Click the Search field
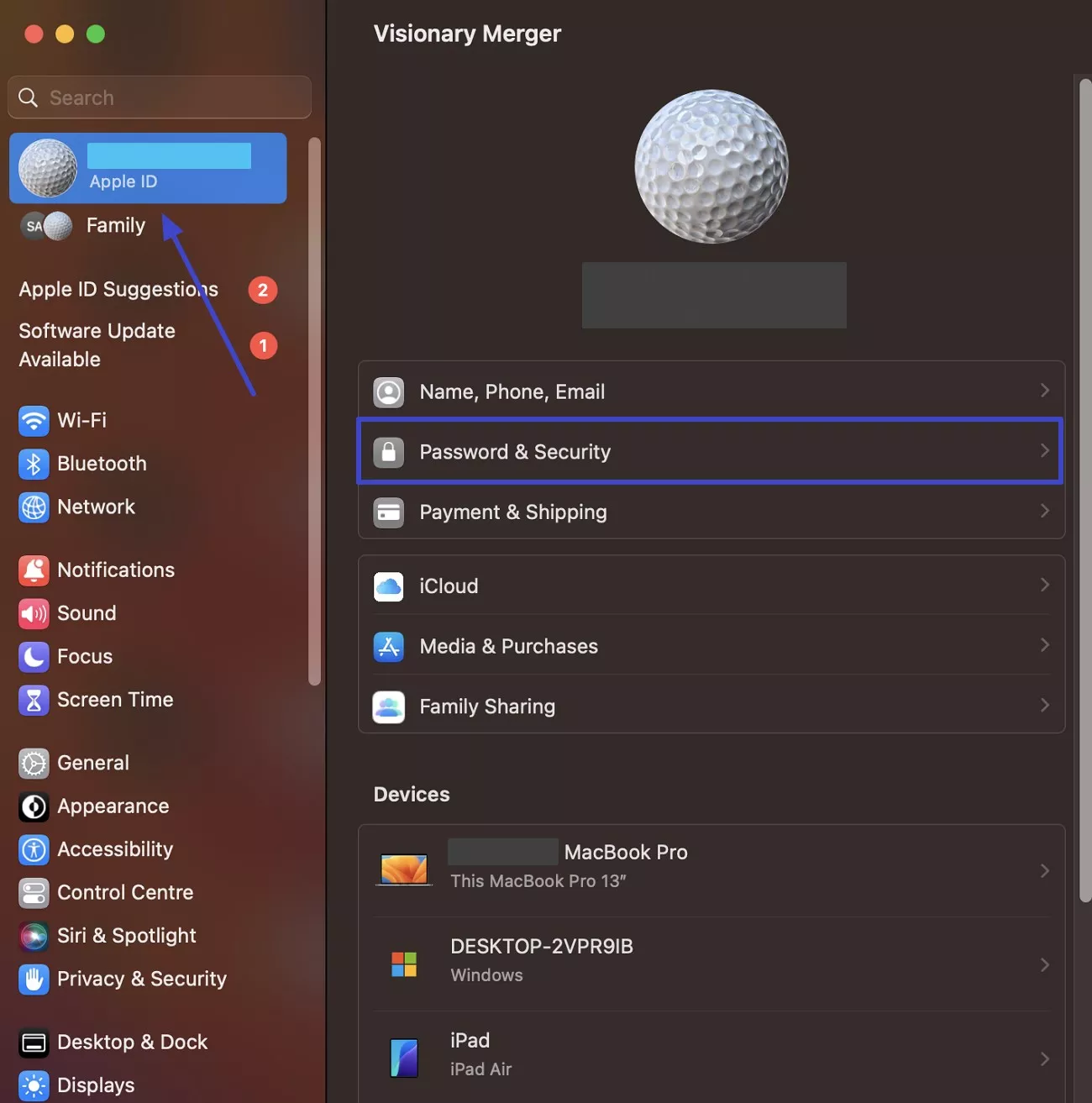This screenshot has width=1092, height=1103. [159, 97]
